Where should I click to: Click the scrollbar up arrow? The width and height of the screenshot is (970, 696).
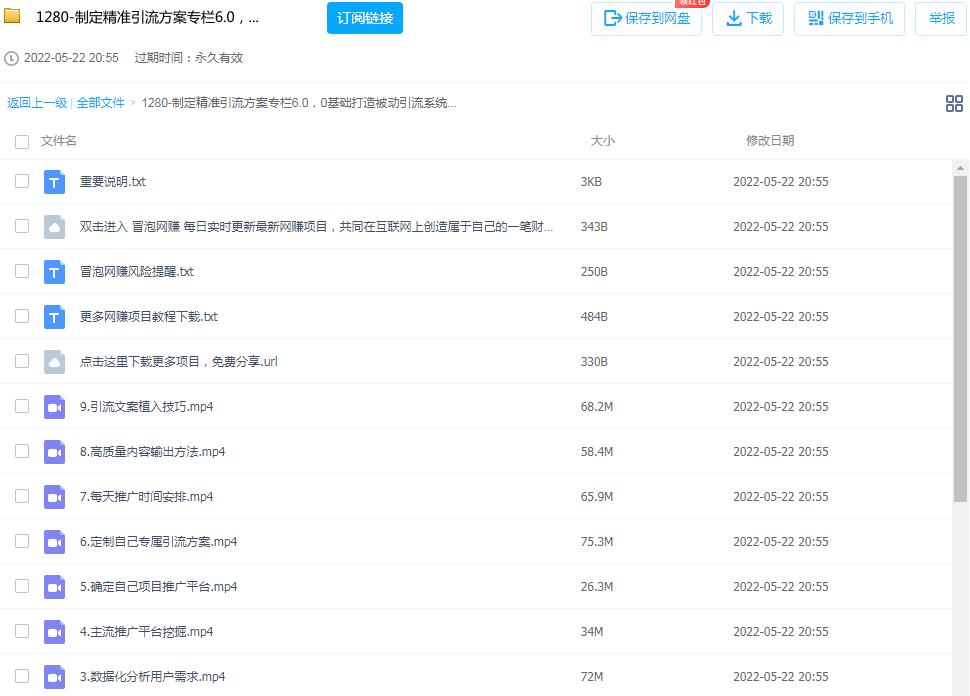pyautogui.click(x=960, y=168)
